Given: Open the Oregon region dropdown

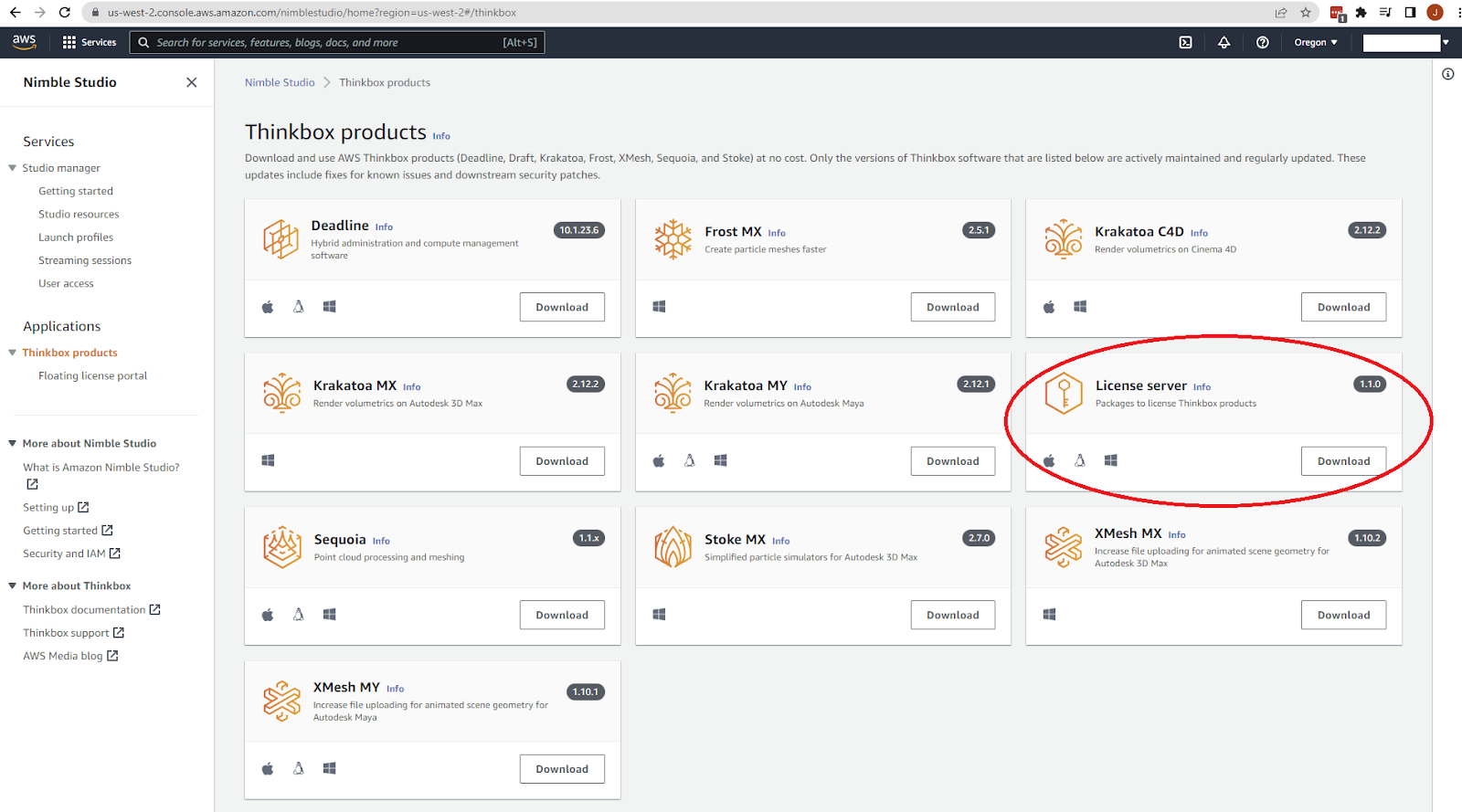Looking at the screenshot, I should pyautogui.click(x=1316, y=42).
